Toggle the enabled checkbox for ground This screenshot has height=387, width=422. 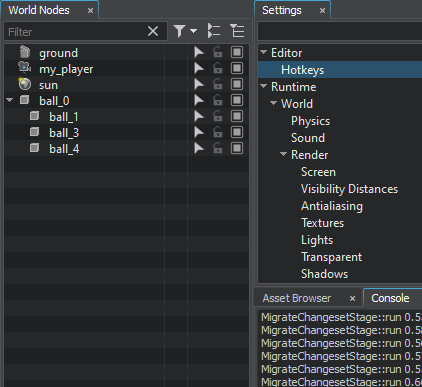[237, 52]
